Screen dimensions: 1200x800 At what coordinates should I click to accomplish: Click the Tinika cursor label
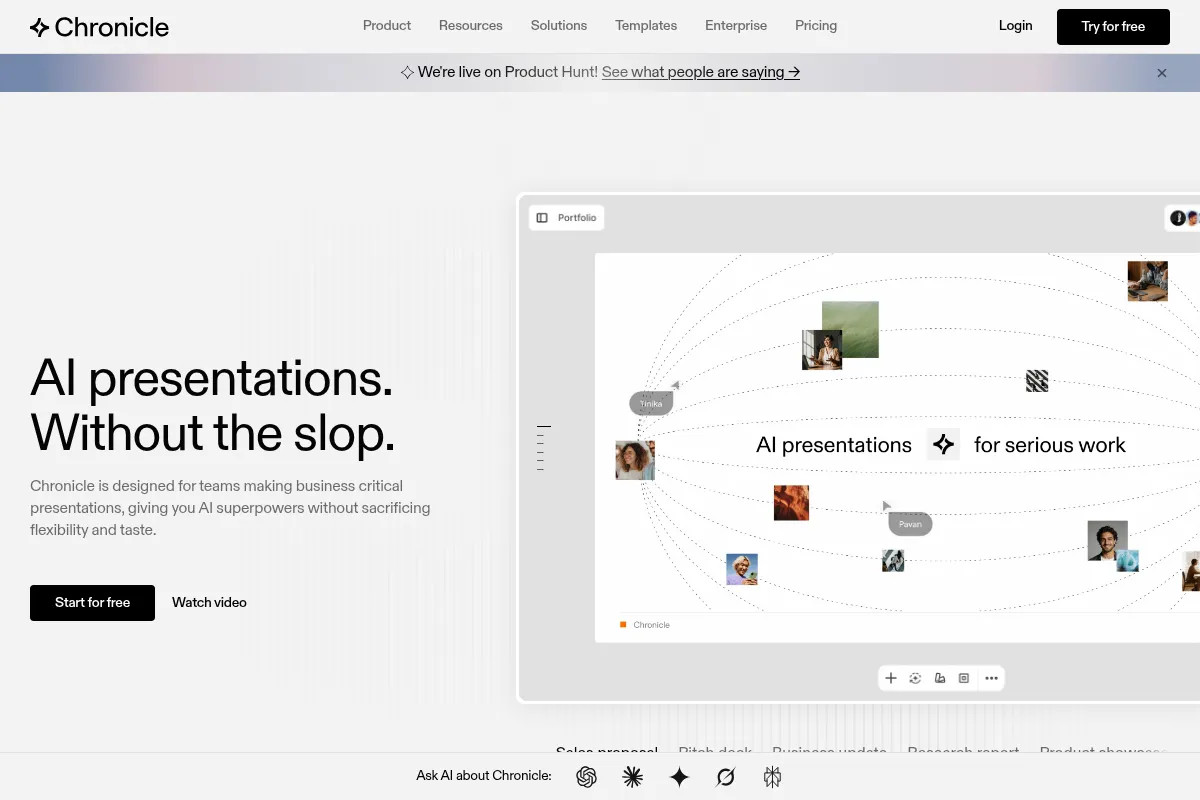click(x=651, y=403)
